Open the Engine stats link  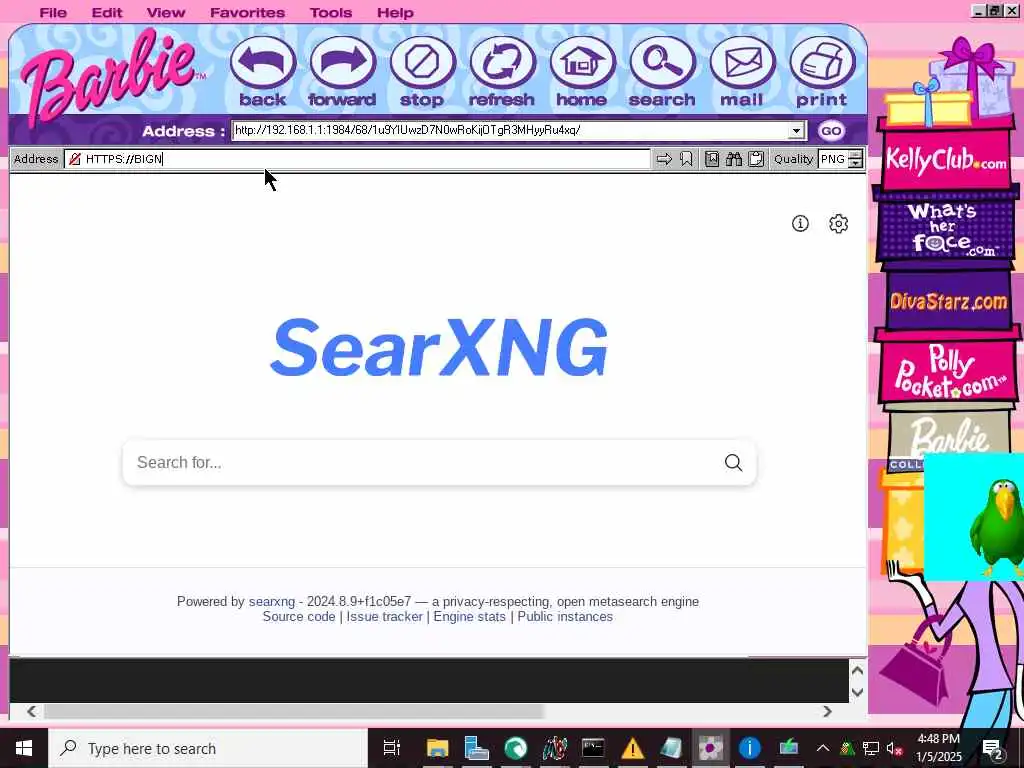coord(470,616)
